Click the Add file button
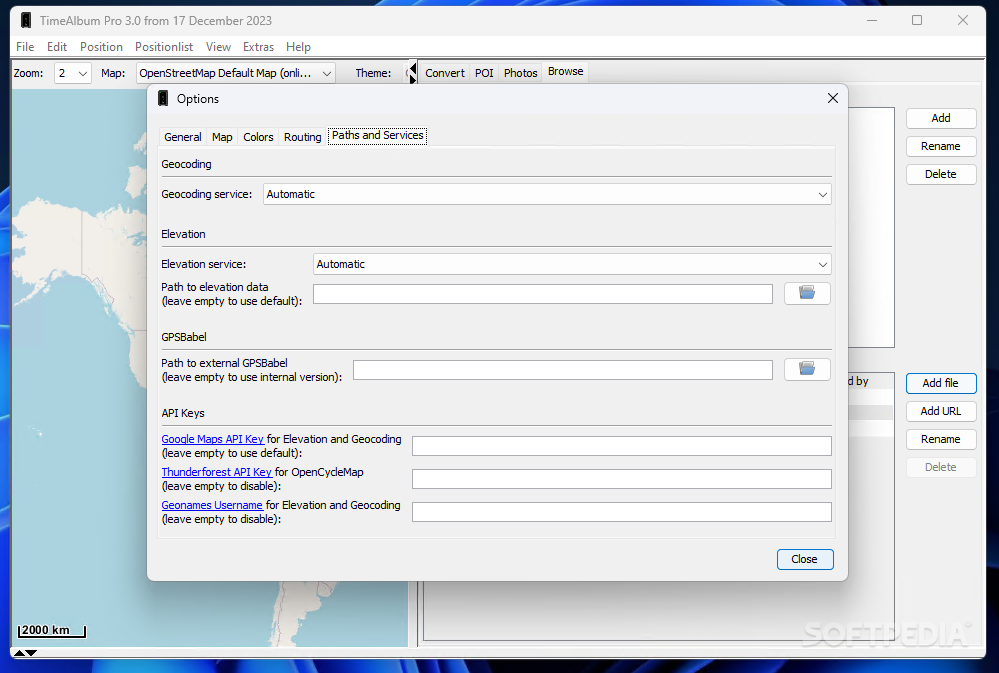Viewport: 999px width, 673px height. pyautogui.click(x=940, y=383)
